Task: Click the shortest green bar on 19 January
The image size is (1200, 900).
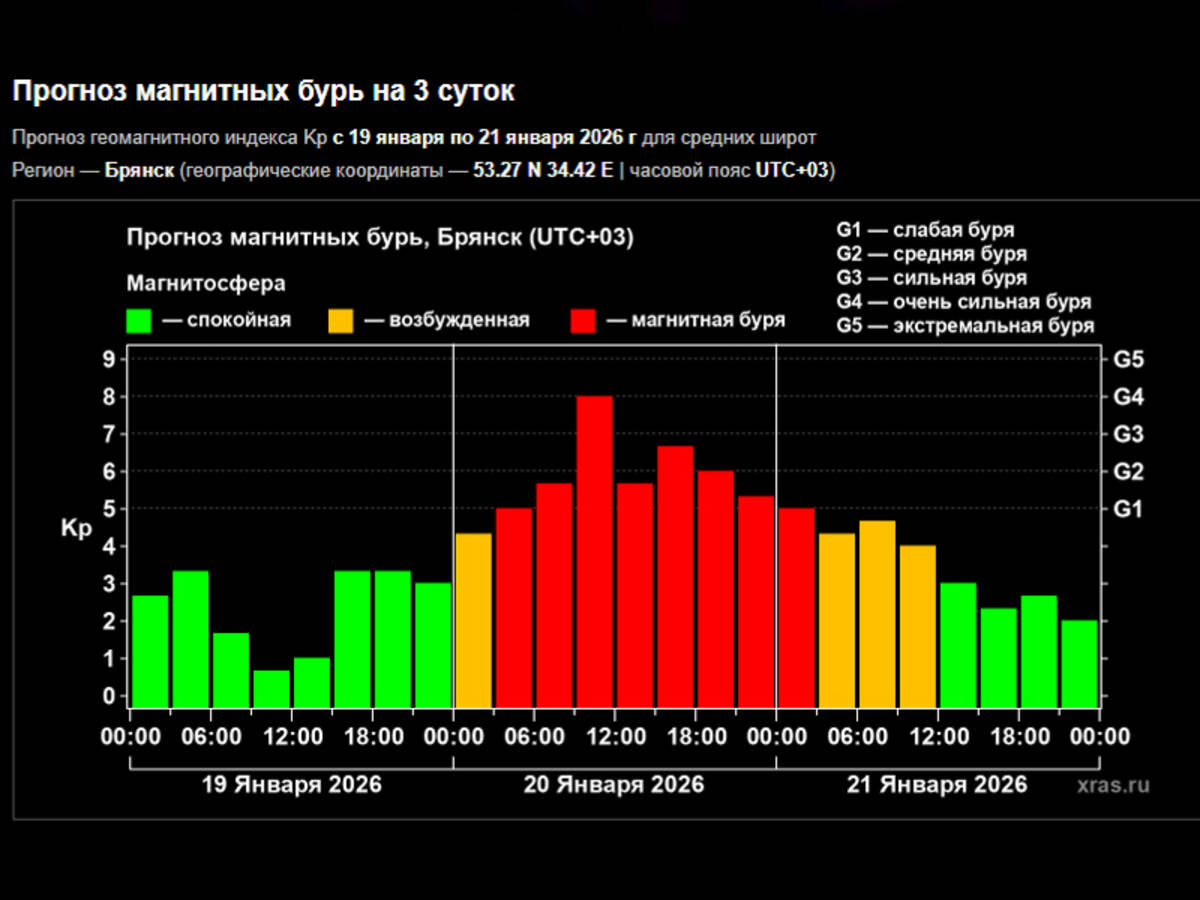Action: point(271,688)
